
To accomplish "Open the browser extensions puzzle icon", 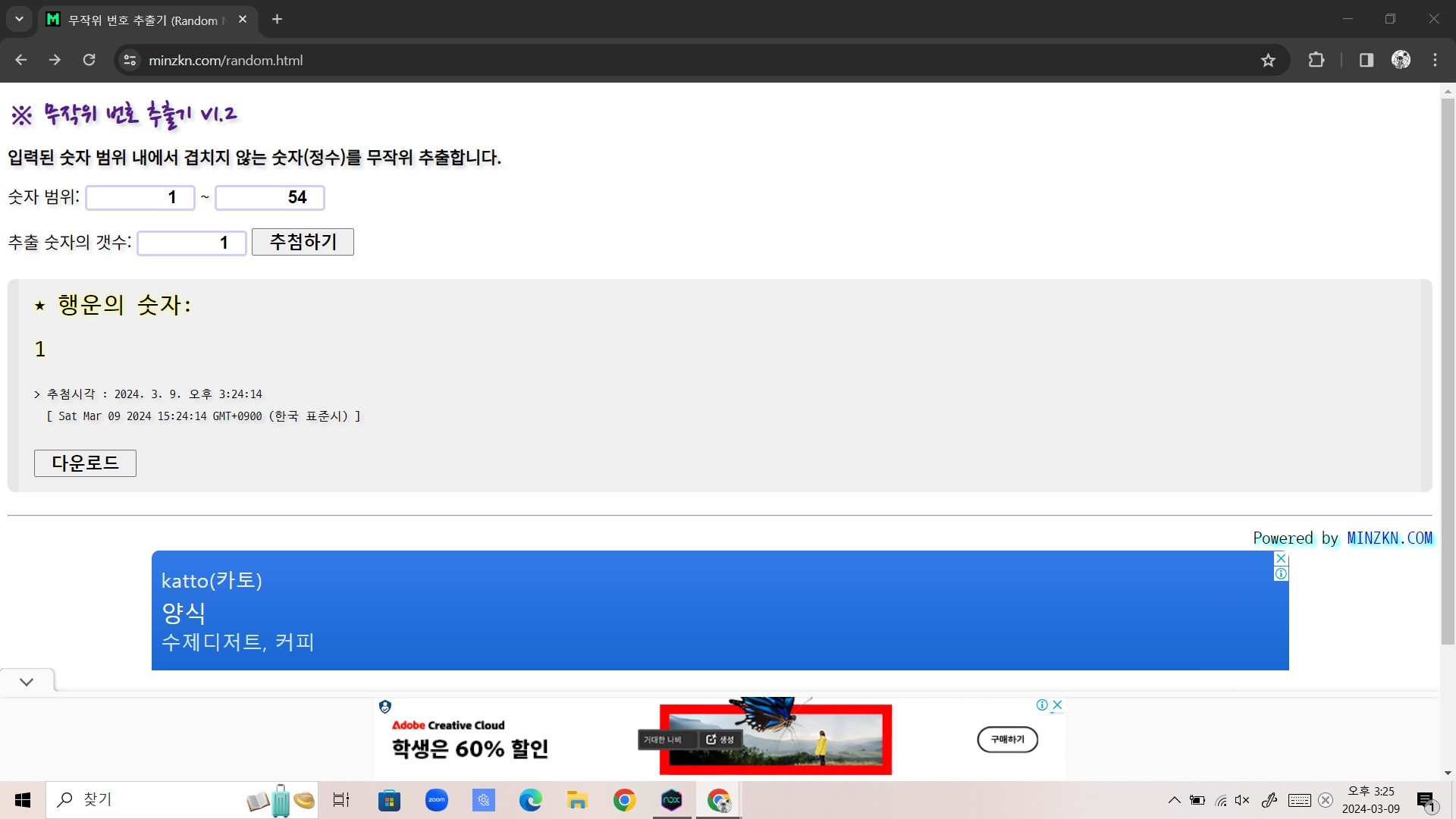I will click(x=1316, y=60).
